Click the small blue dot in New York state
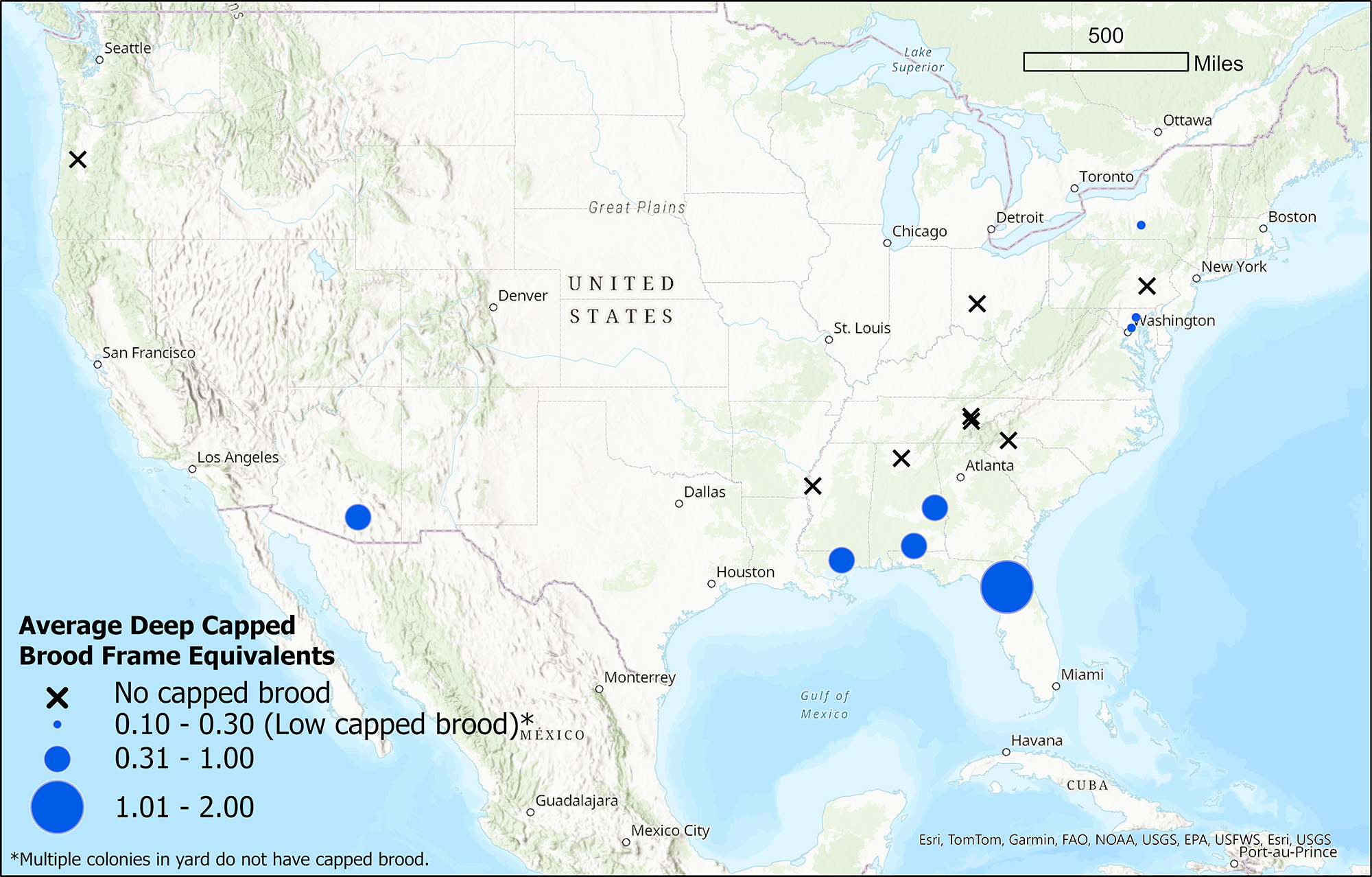This screenshot has width=1372, height=877. point(1141,225)
